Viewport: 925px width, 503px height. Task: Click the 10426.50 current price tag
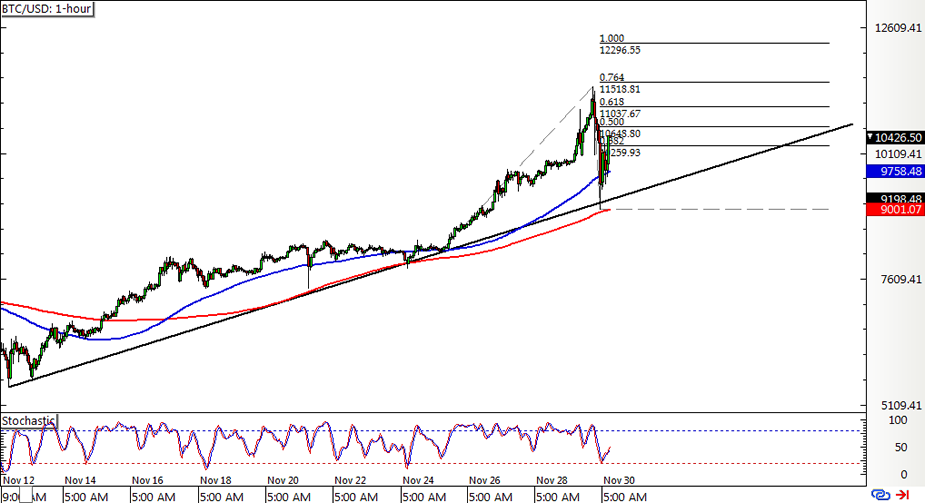point(894,137)
